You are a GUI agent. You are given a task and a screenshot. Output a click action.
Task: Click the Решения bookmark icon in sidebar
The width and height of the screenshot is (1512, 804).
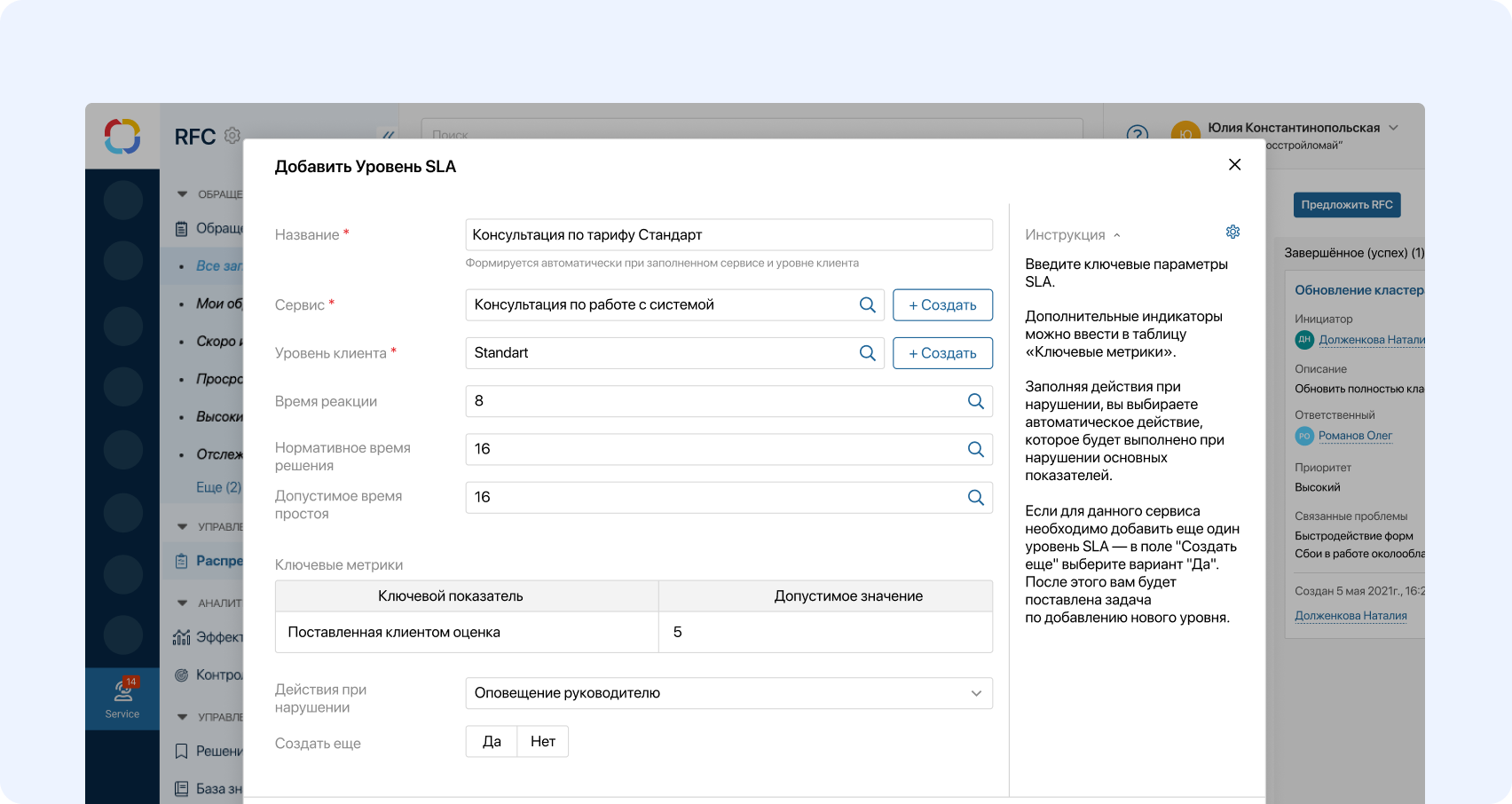click(x=179, y=751)
